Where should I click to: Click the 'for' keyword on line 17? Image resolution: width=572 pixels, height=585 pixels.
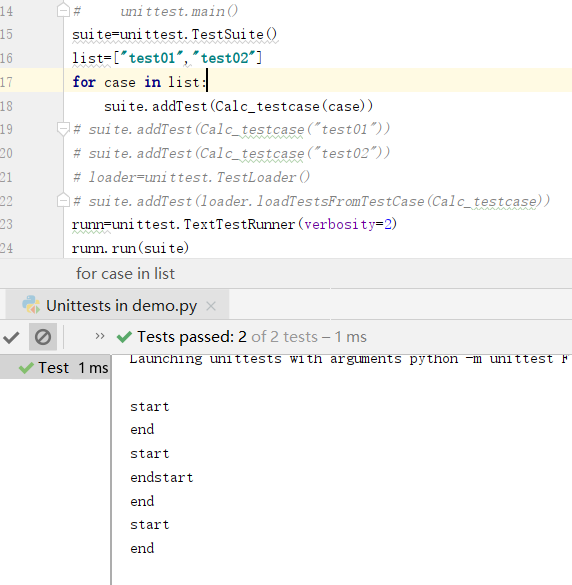[84, 82]
